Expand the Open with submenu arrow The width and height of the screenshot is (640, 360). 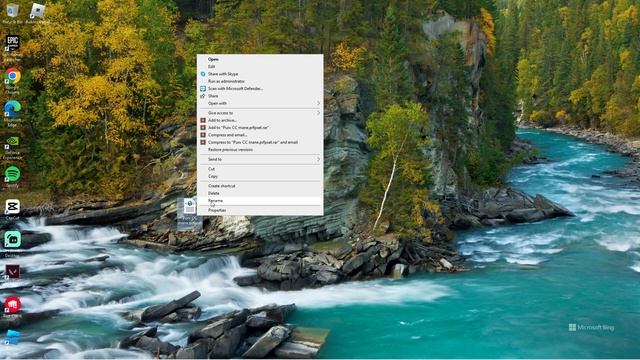pyautogui.click(x=318, y=103)
